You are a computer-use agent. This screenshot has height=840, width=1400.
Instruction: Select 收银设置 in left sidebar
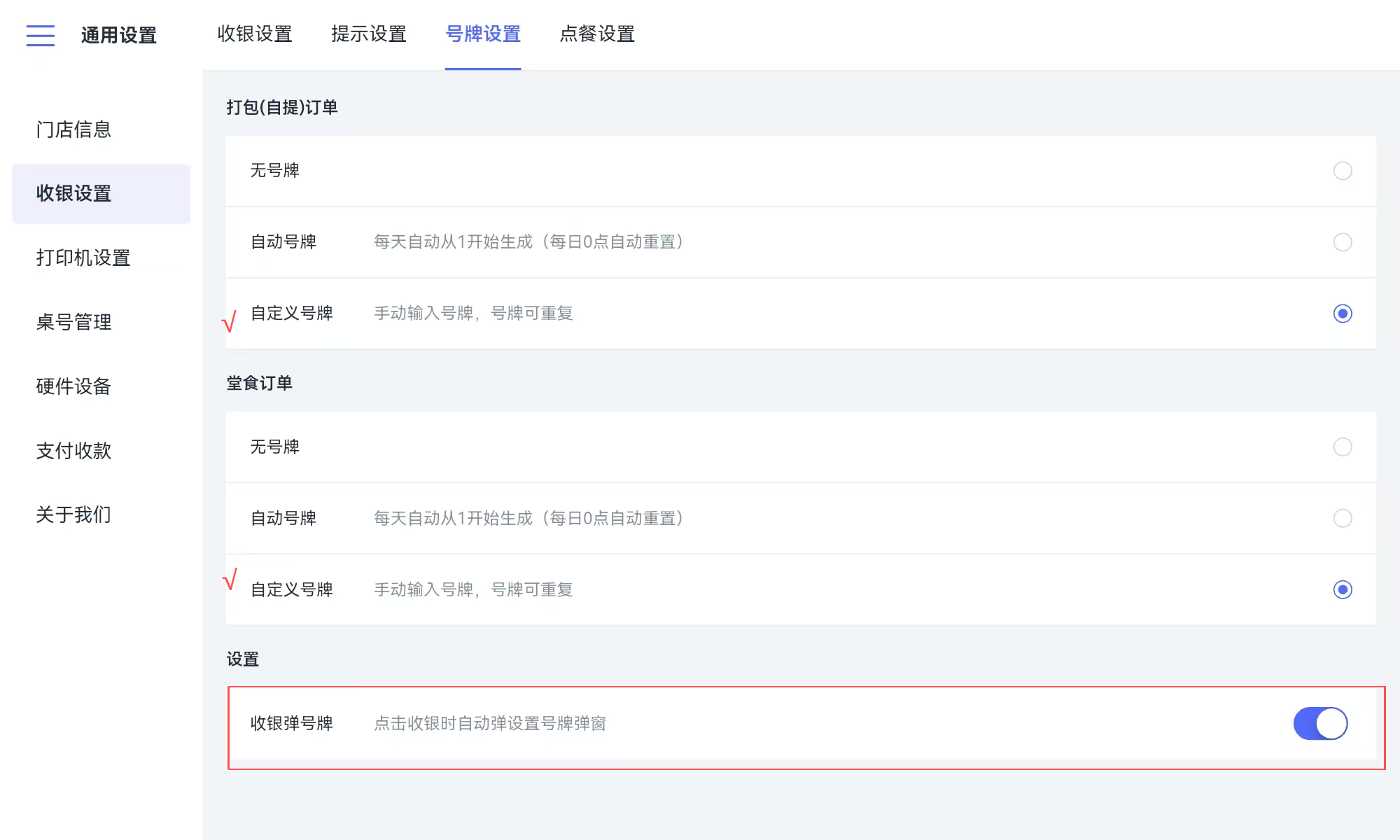73,193
